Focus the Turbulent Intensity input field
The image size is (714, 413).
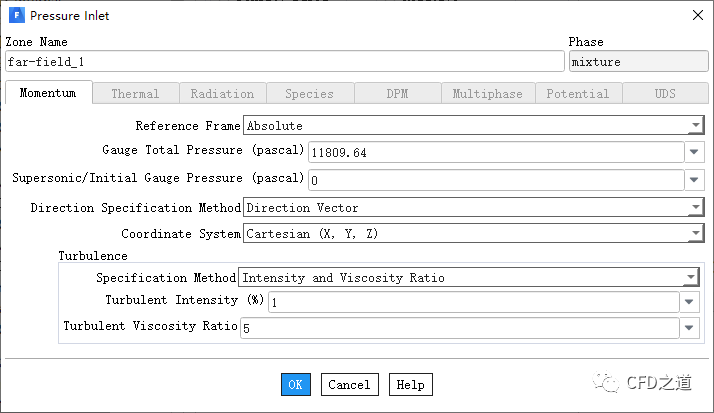click(x=473, y=302)
